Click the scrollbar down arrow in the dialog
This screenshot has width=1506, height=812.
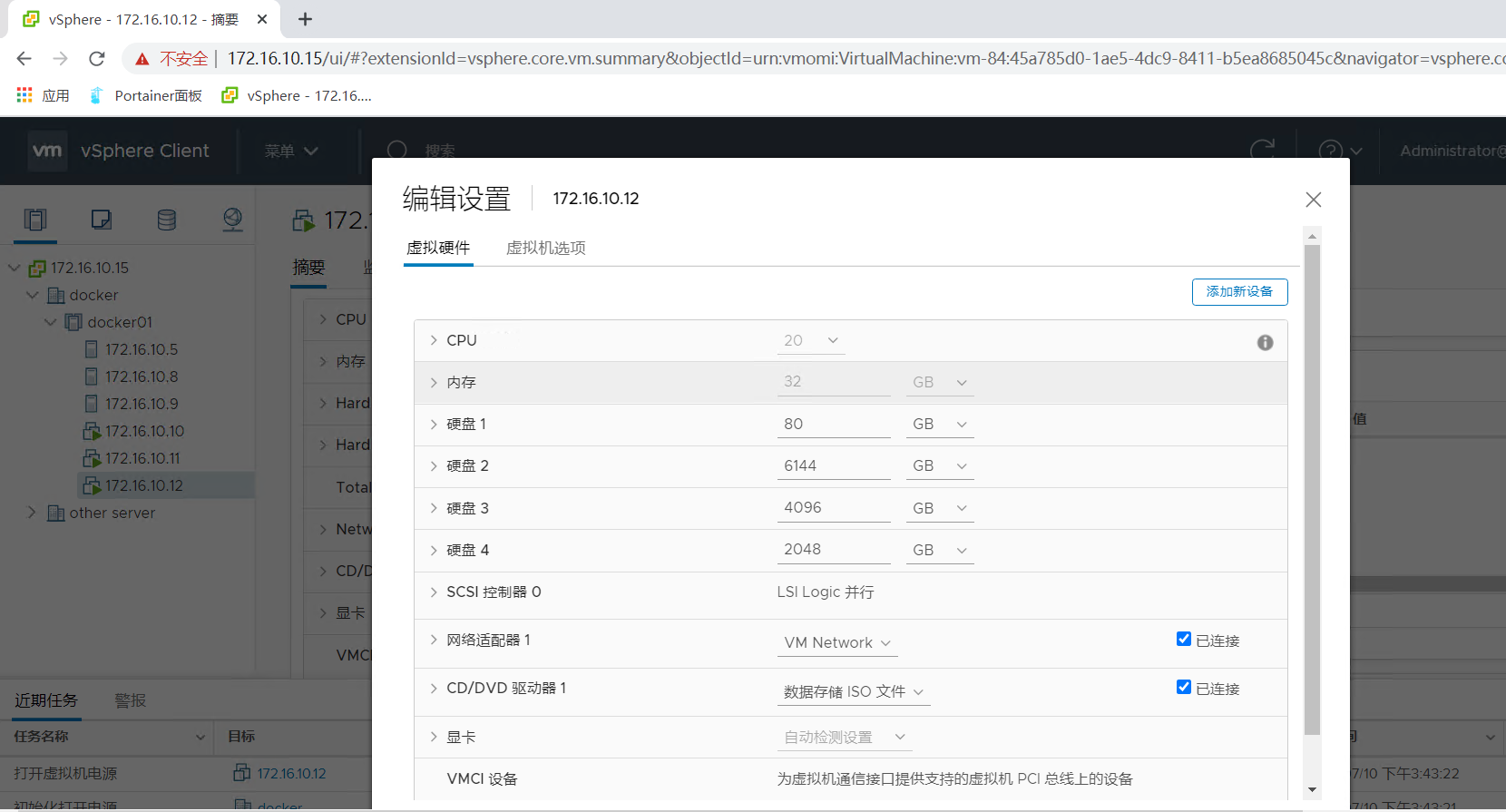tap(1312, 790)
